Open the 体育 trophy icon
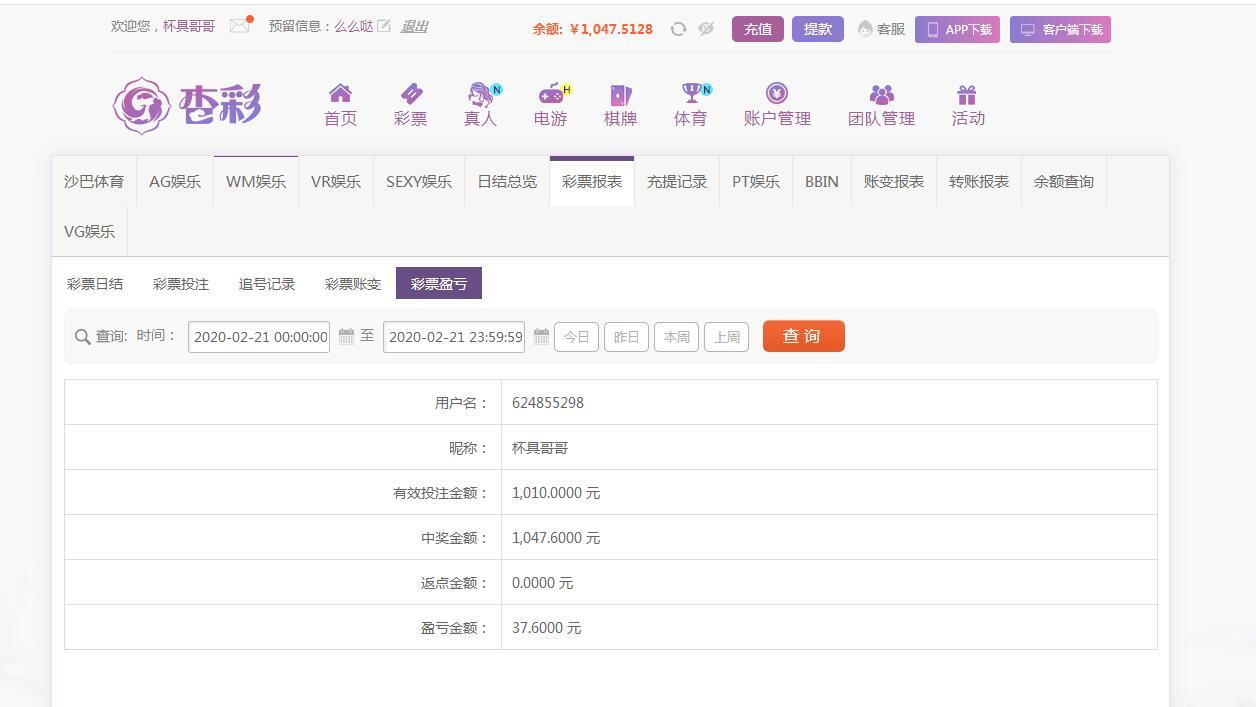Viewport: 1256px width, 707px height. coord(690,94)
